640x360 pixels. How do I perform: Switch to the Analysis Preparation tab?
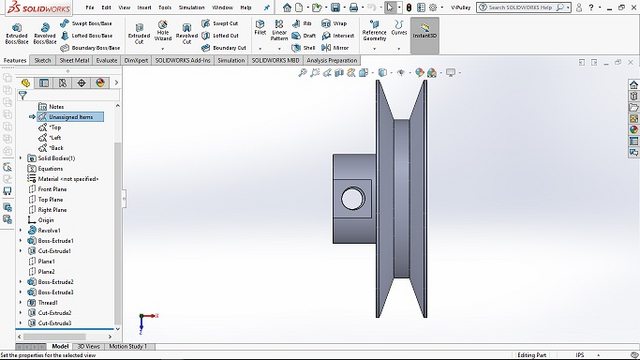click(332, 60)
